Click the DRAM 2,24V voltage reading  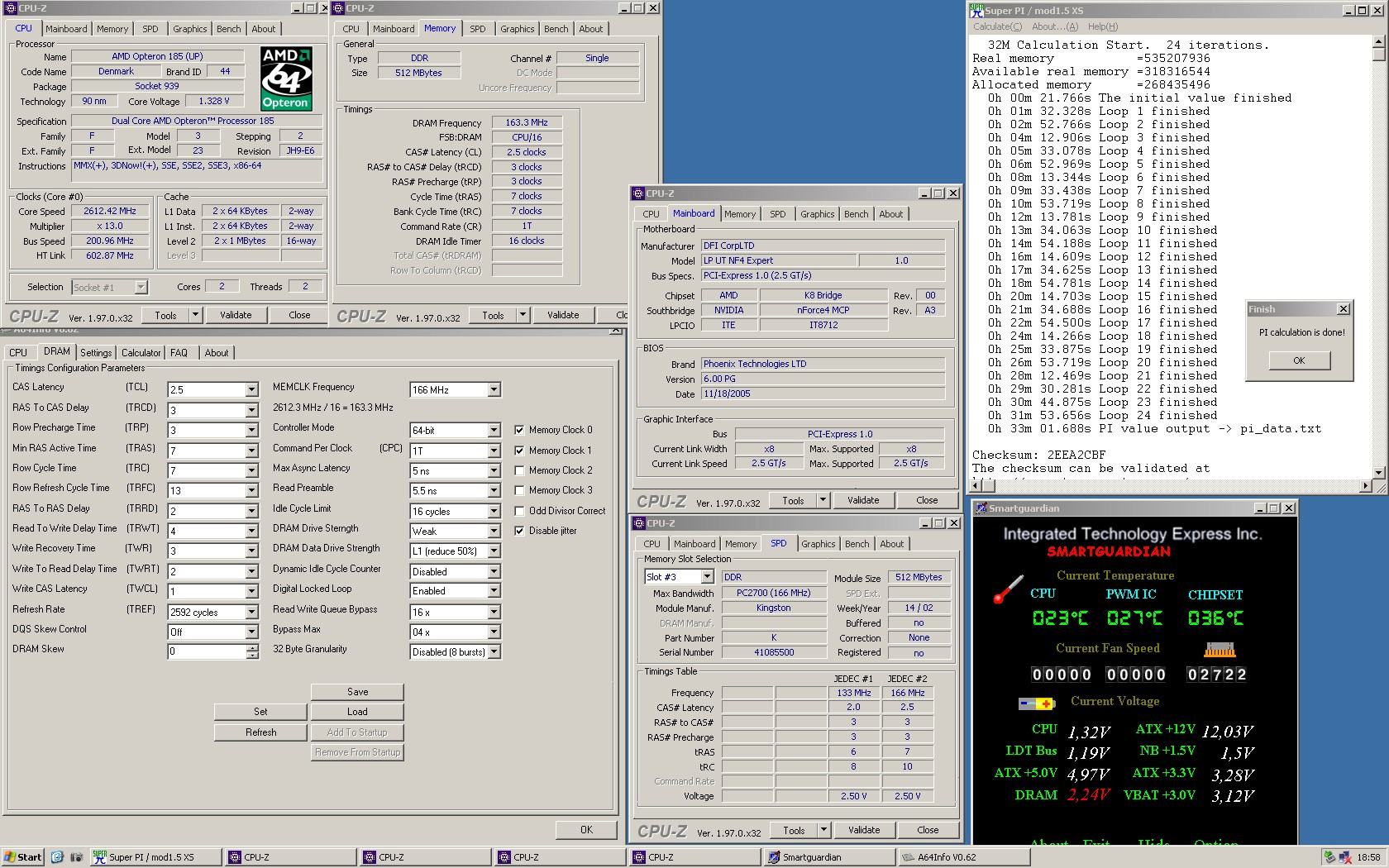1087,794
